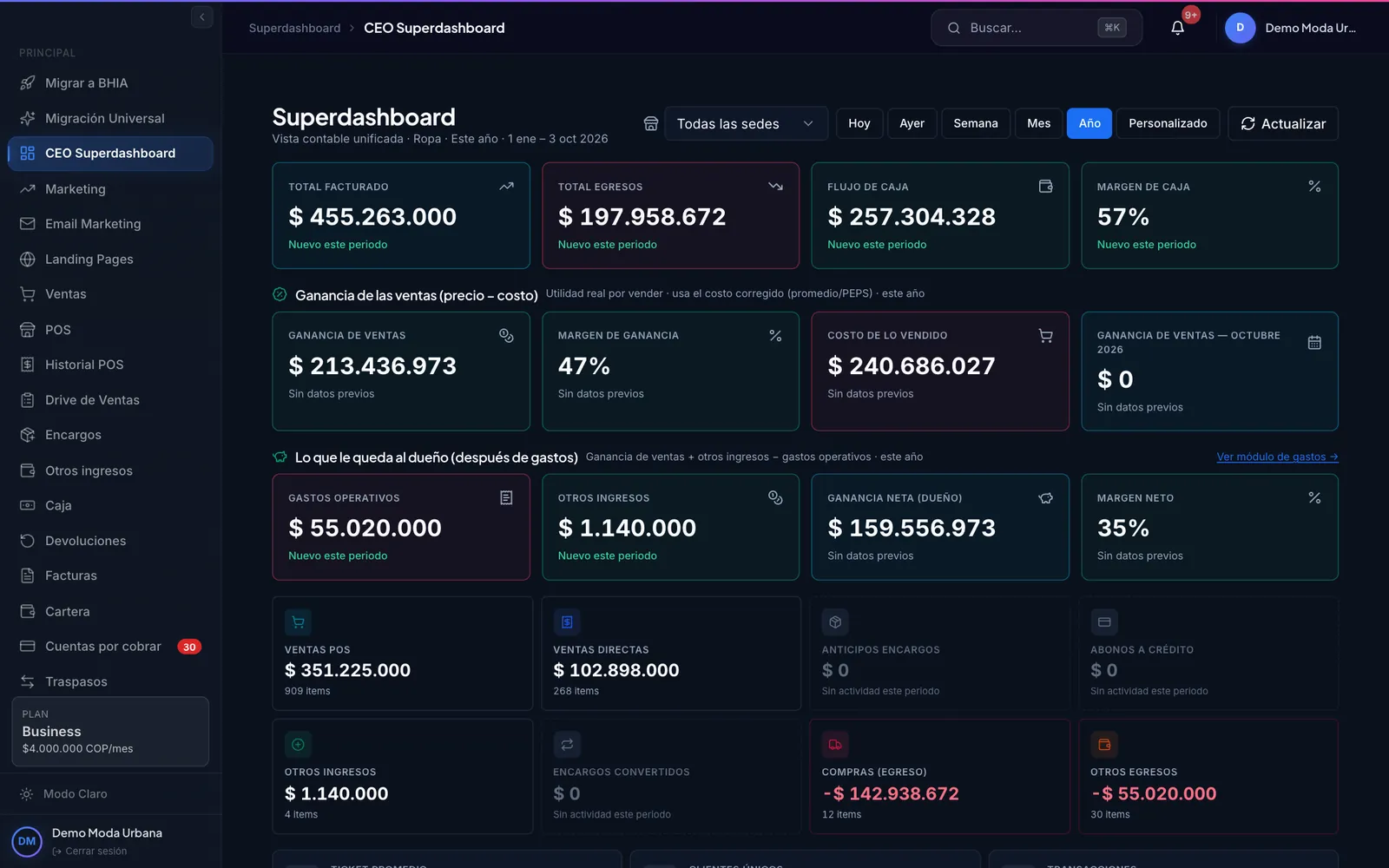Select the Año period filter
1389x868 pixels.
(x=1089, y=123)
